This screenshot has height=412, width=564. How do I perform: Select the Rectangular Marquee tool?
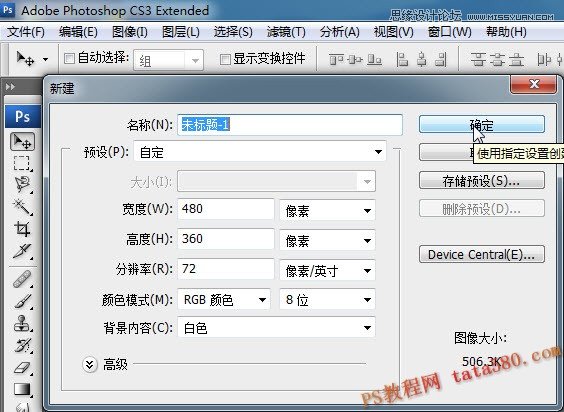(x=22, y=163)
